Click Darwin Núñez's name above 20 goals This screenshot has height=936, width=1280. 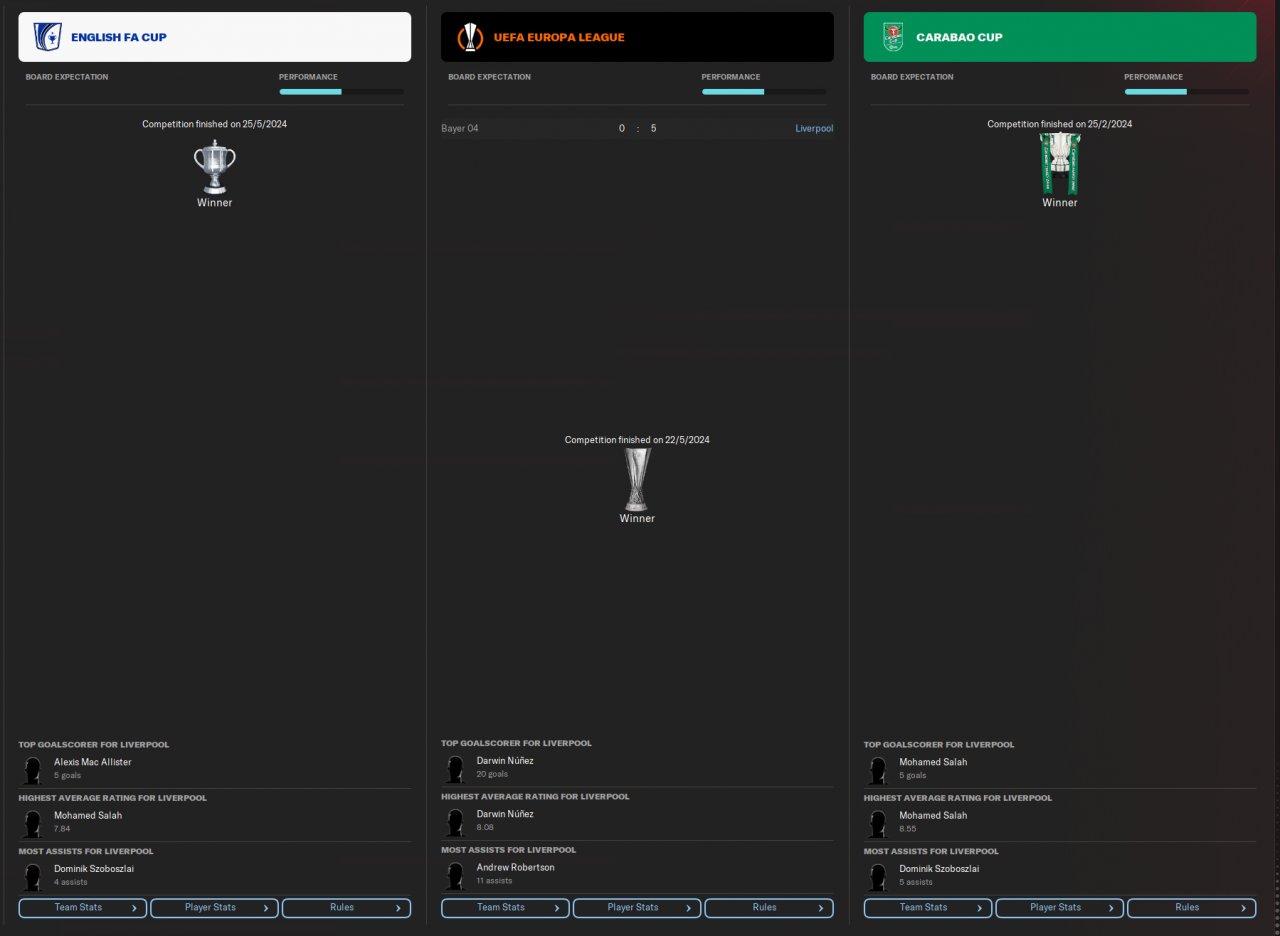[x=505, y=760]
